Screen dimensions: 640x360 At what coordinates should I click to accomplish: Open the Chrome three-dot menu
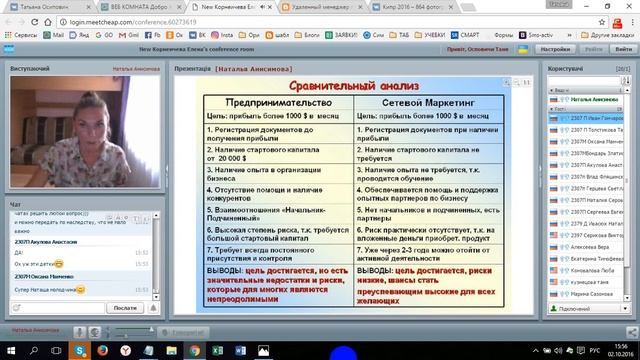tap(632, 22)
